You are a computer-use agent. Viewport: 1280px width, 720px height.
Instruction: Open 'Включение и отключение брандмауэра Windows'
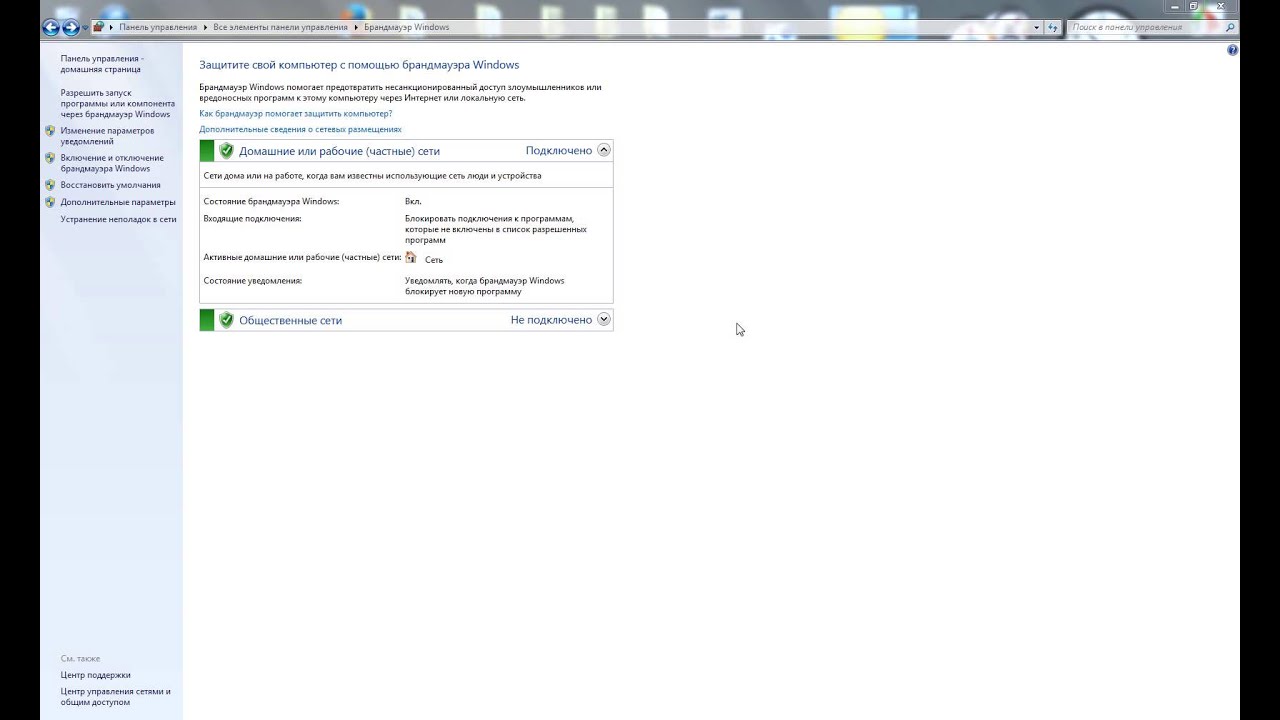[x=112, y=163]
